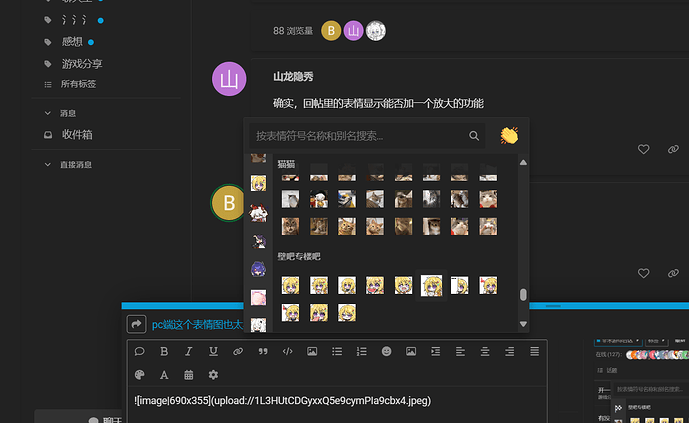The height and width of the screenshot is (423, 689).
Task: Insert a blockquote with the quotation marks icon
Action: pos(263,351)
